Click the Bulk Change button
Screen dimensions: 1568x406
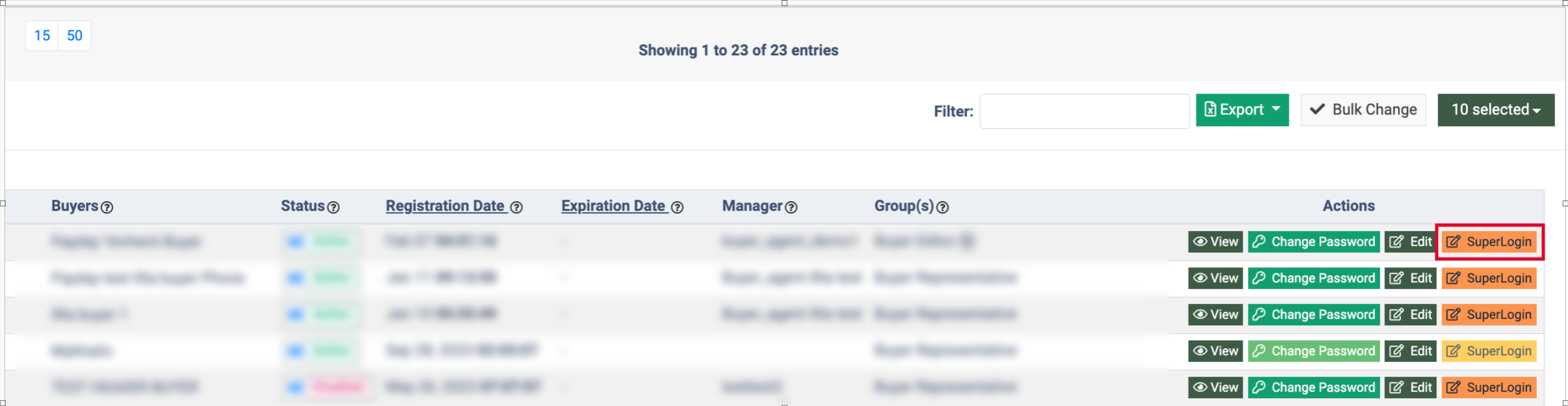1363,110
